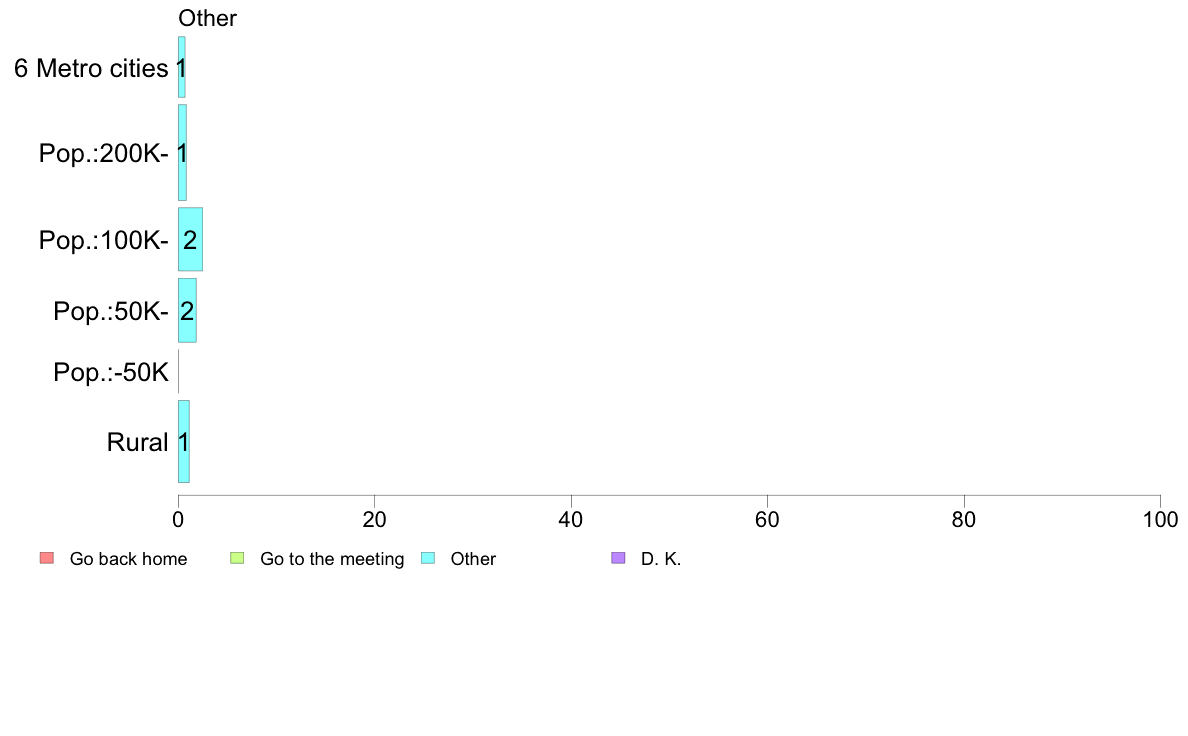Click the green Go to the meeting swatch
The height and width of the screenshot is (736, 1188).
point(237,559)
